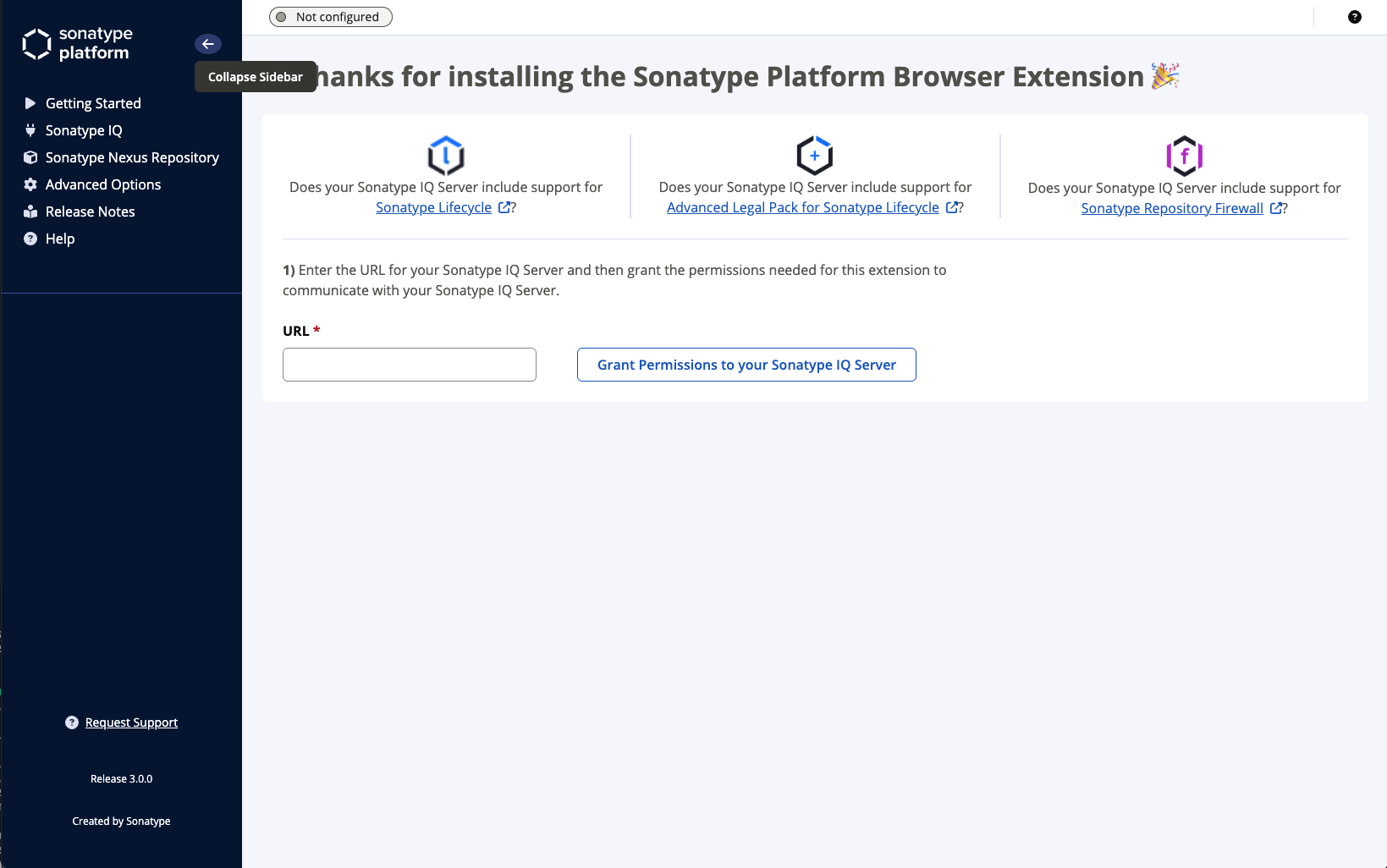This screenshot has width=1387, height=868.
Task: Click the Sonatype IQ plug icon
Action: click(x=30, y=130)
